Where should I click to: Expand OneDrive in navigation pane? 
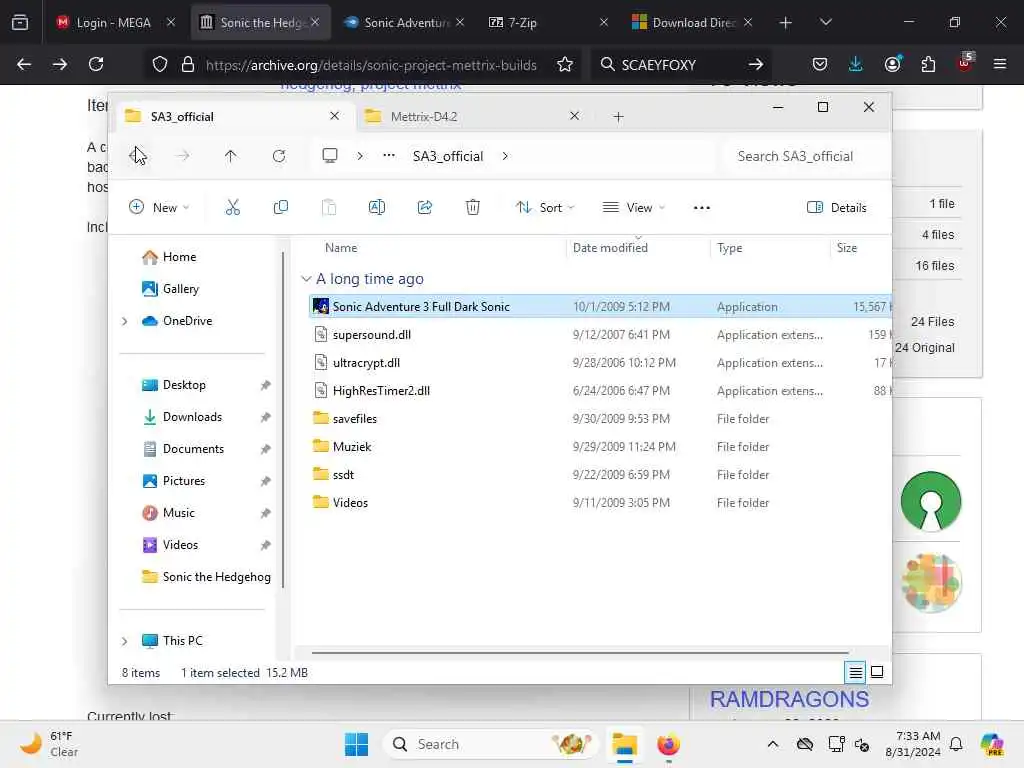pyautogui.click(x=125, y=321)
